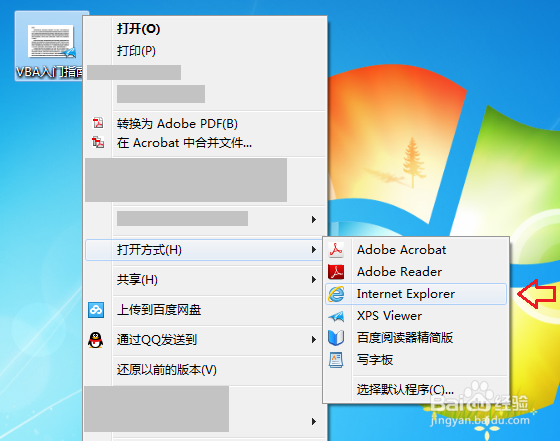Screen dimensions: 560x441
Task: Open the 打开方式(H) submenu entry
Action: click(204, 250)
